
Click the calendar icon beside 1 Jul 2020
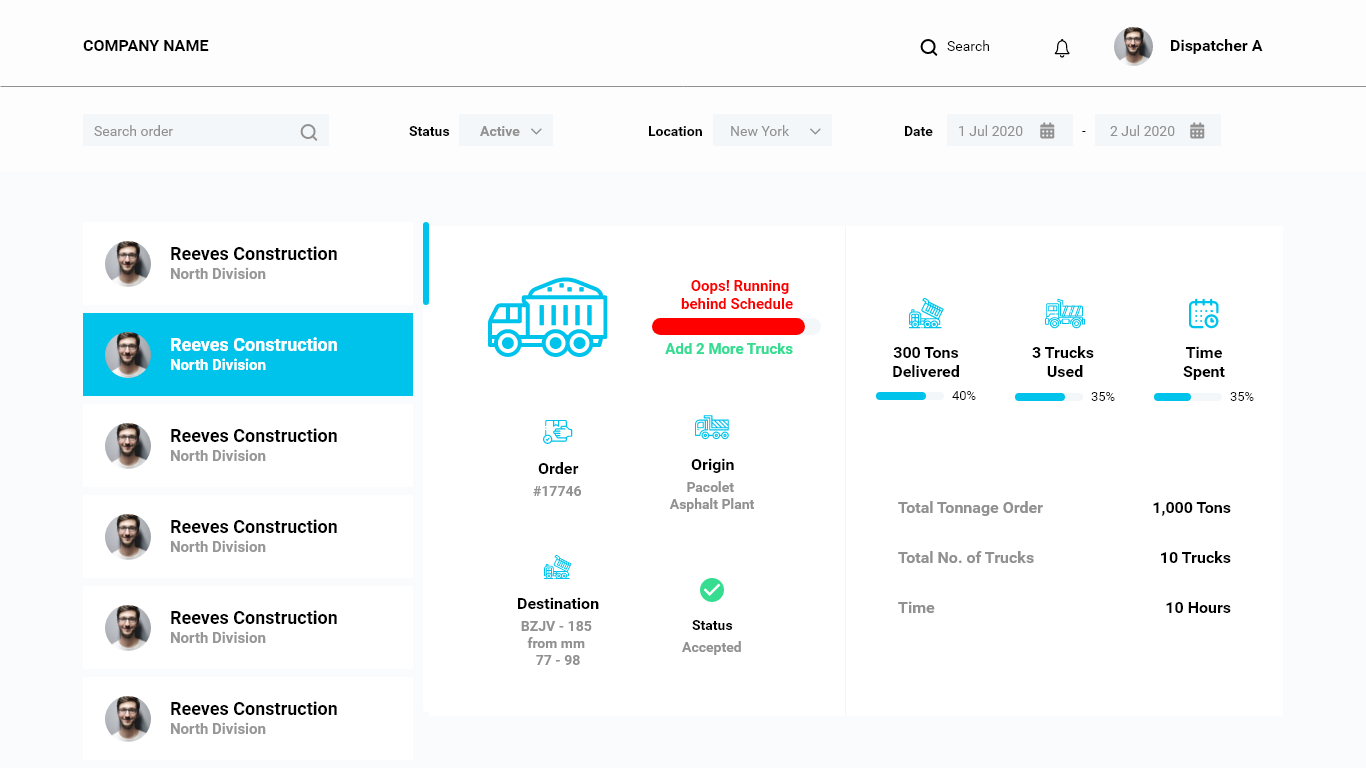coord(1047,130)
